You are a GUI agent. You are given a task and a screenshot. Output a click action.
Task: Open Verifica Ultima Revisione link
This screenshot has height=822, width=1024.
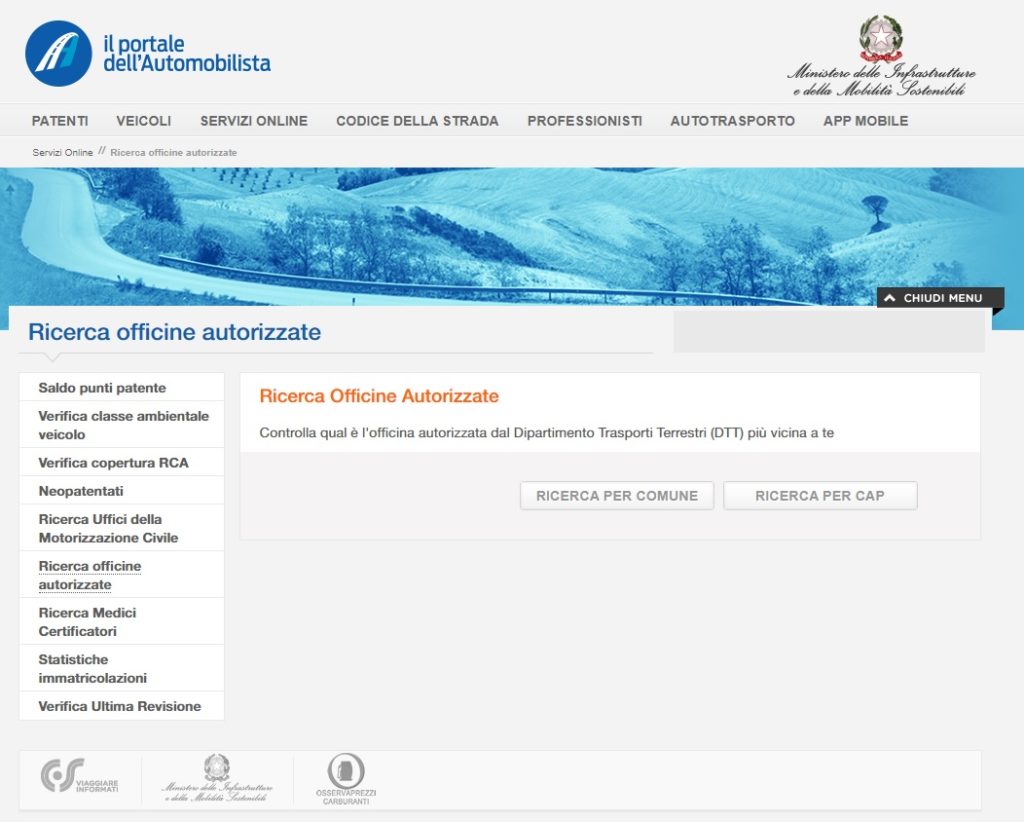pyautogui.click(x=122, y=706)
